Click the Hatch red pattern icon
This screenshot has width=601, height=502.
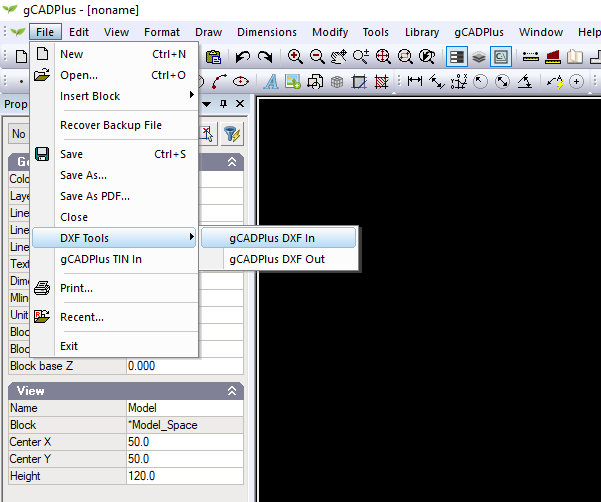(x=381, y=81)
